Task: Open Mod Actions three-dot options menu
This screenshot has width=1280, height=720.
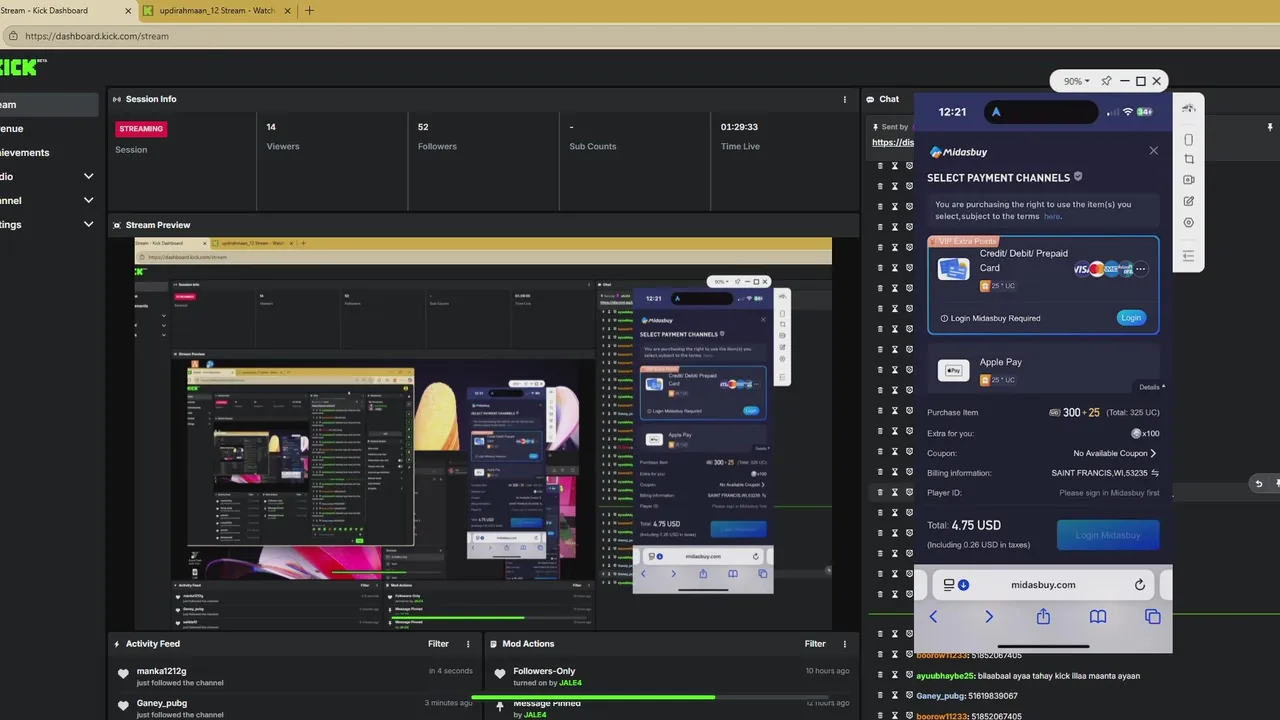Action: (845, 644)
